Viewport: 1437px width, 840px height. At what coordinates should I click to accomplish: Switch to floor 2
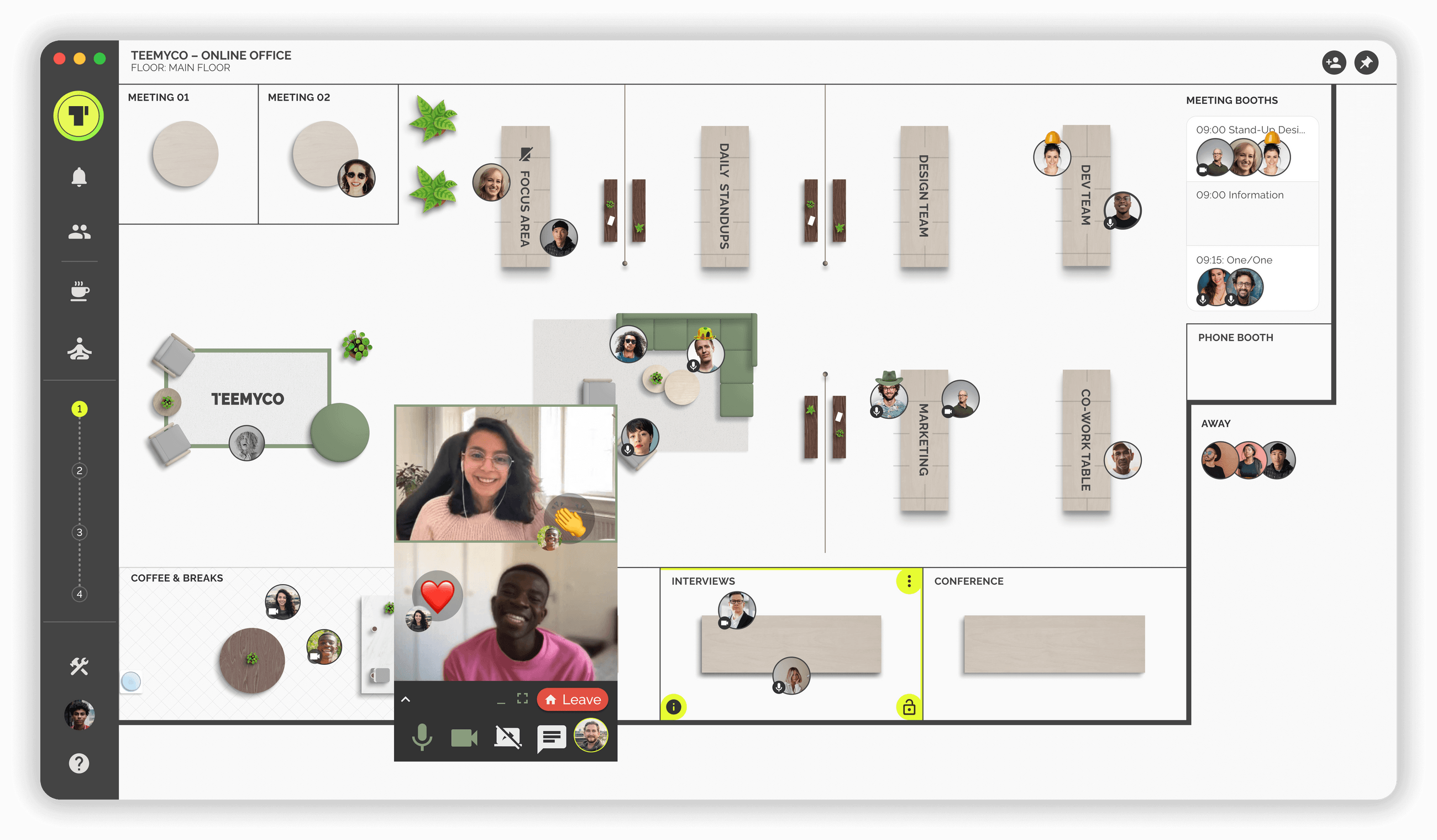pos(79,470)
